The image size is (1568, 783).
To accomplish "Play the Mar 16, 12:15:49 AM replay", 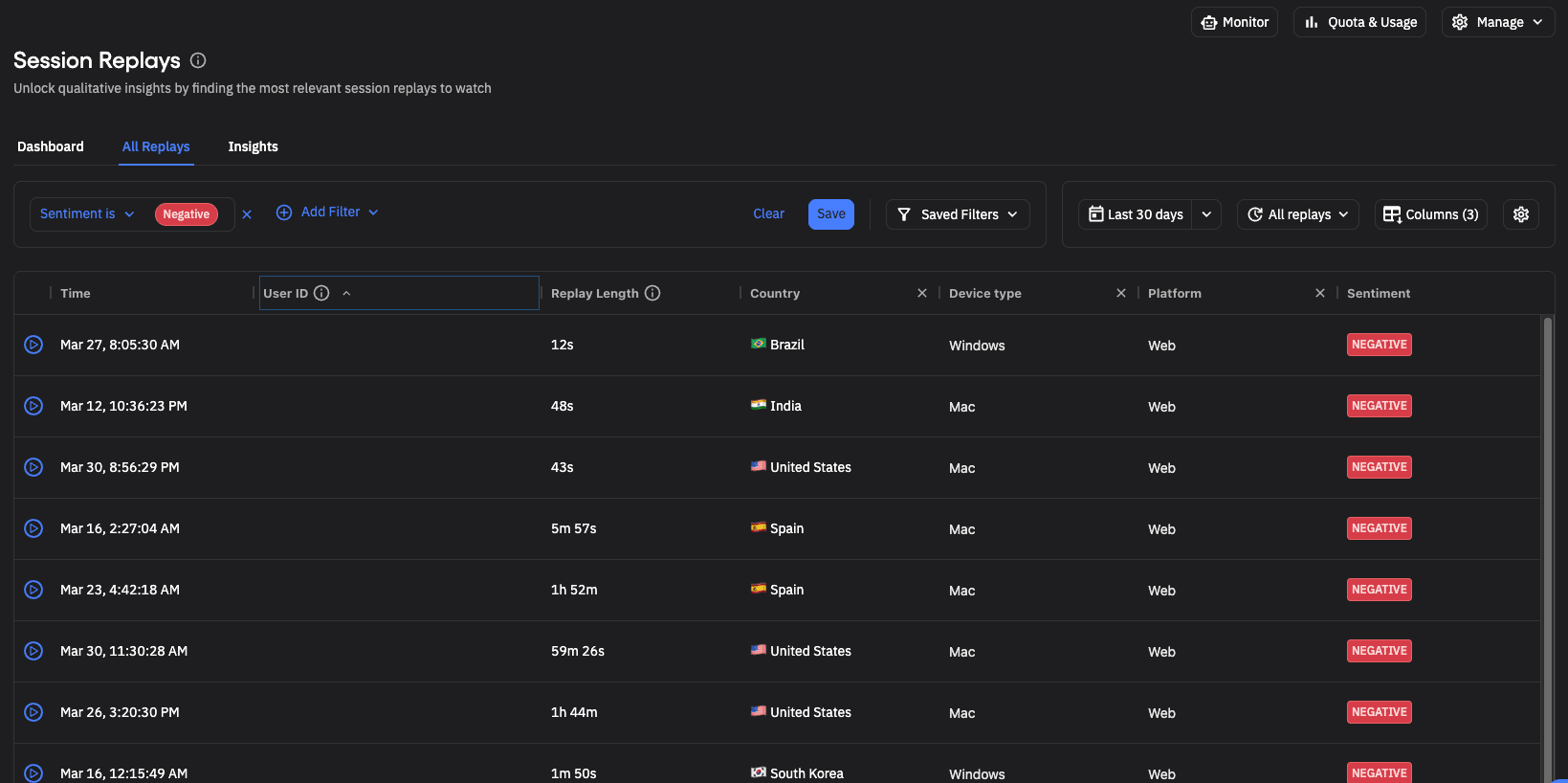I will 33,772.
